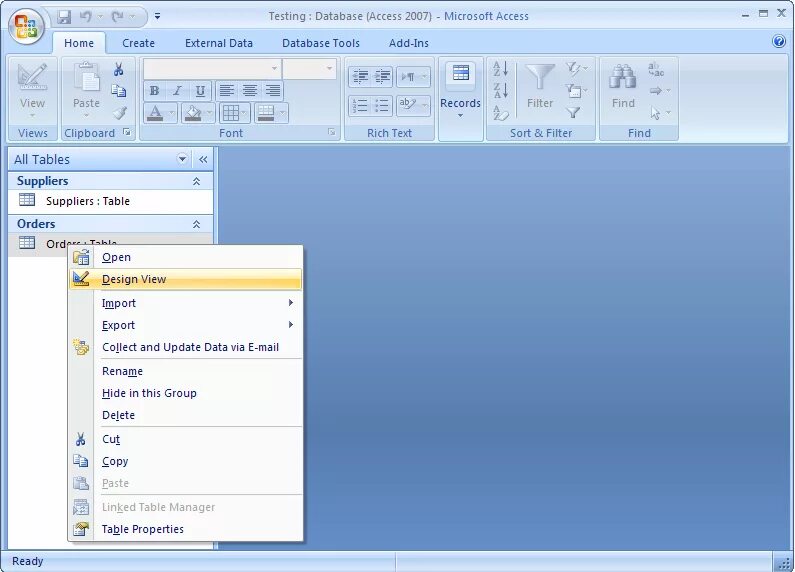This screenshot has width=795, height=572.
Task: Click the Filter funnel button
Action: 539,86
